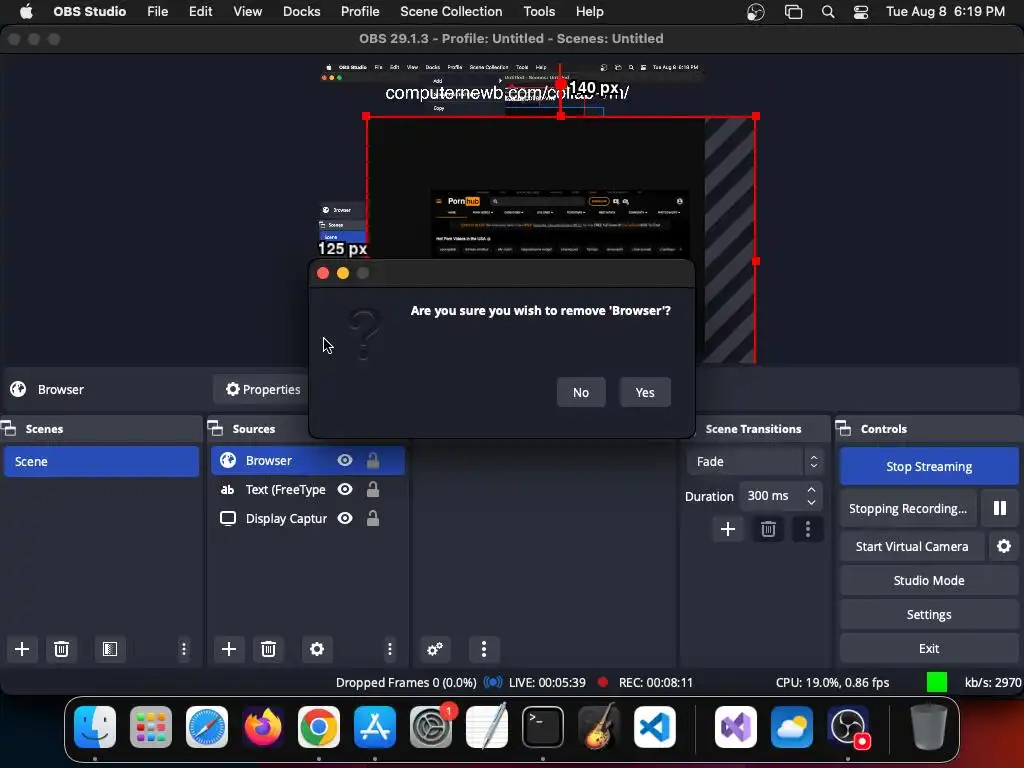This screenshot has width=1024, height=768.
Task: Pause recording with the pause icon
Action: click(x=999, y=508)
